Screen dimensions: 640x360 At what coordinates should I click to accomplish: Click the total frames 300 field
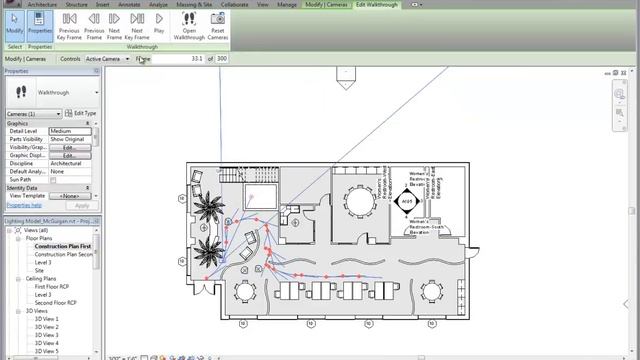222,59
